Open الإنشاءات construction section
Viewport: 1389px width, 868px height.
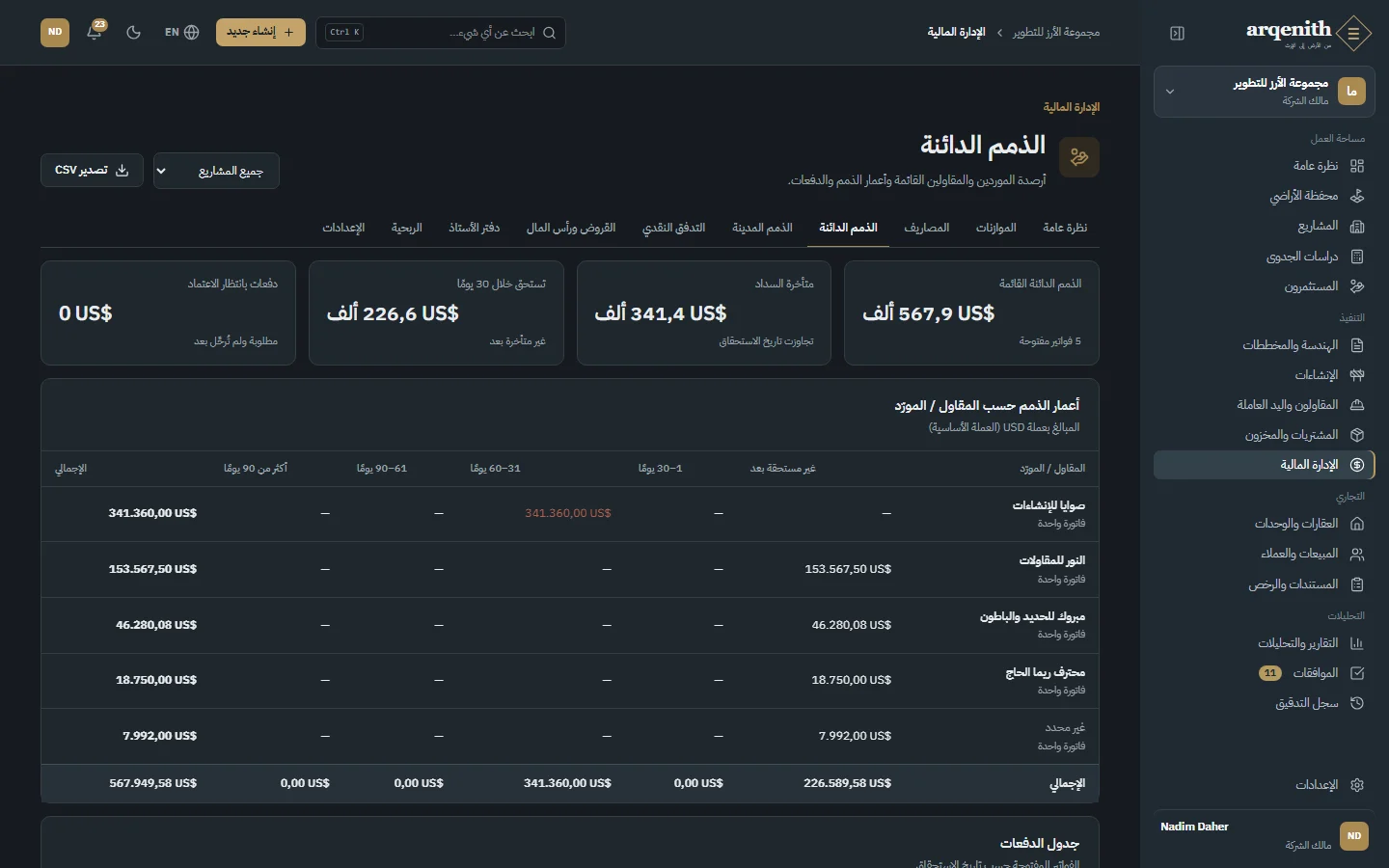(x=1264, y=375)
